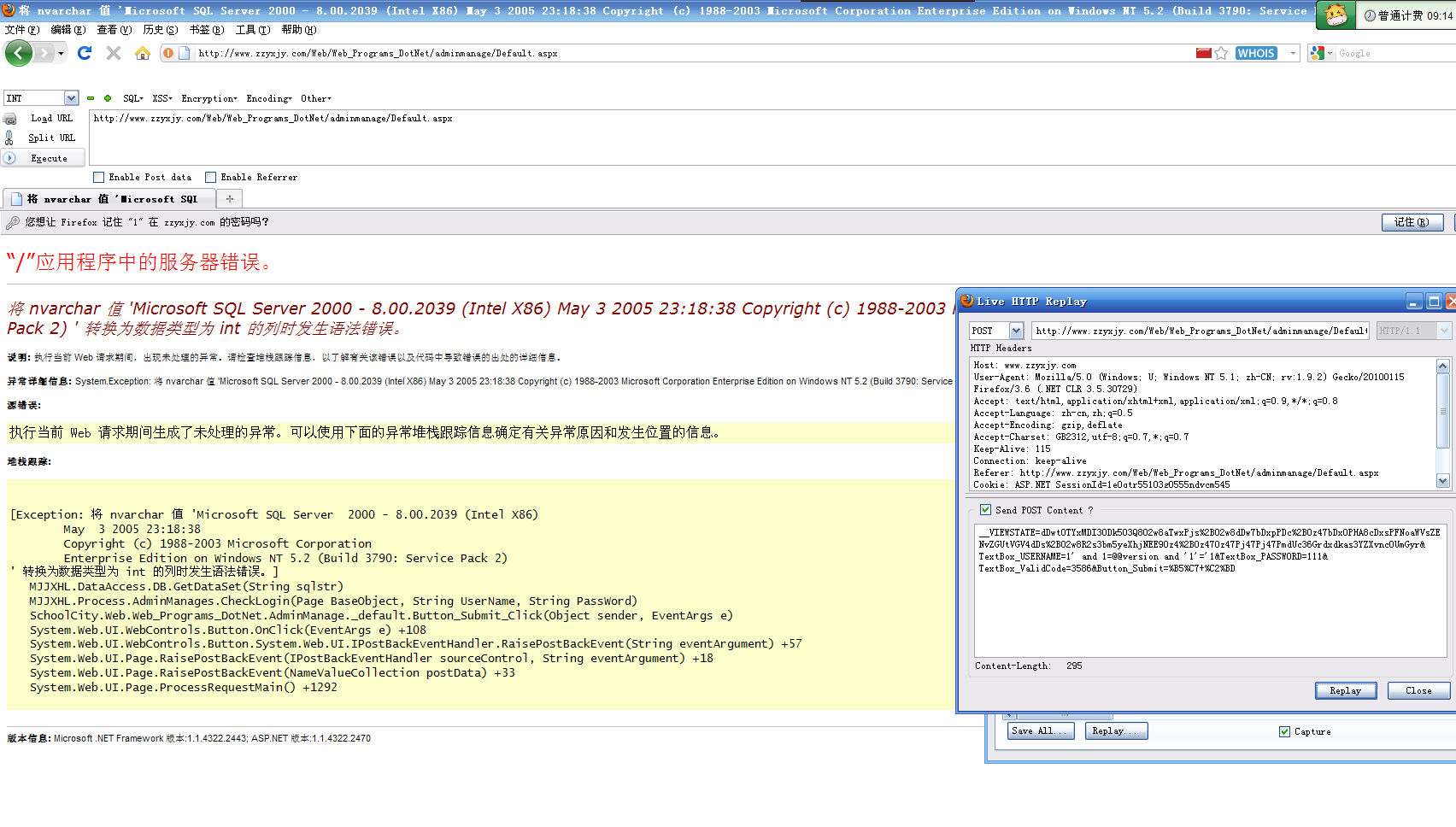Open the 书签 menu
Image resolution: width=1456 pixels, height=827 pixels.
coord(206,30)
